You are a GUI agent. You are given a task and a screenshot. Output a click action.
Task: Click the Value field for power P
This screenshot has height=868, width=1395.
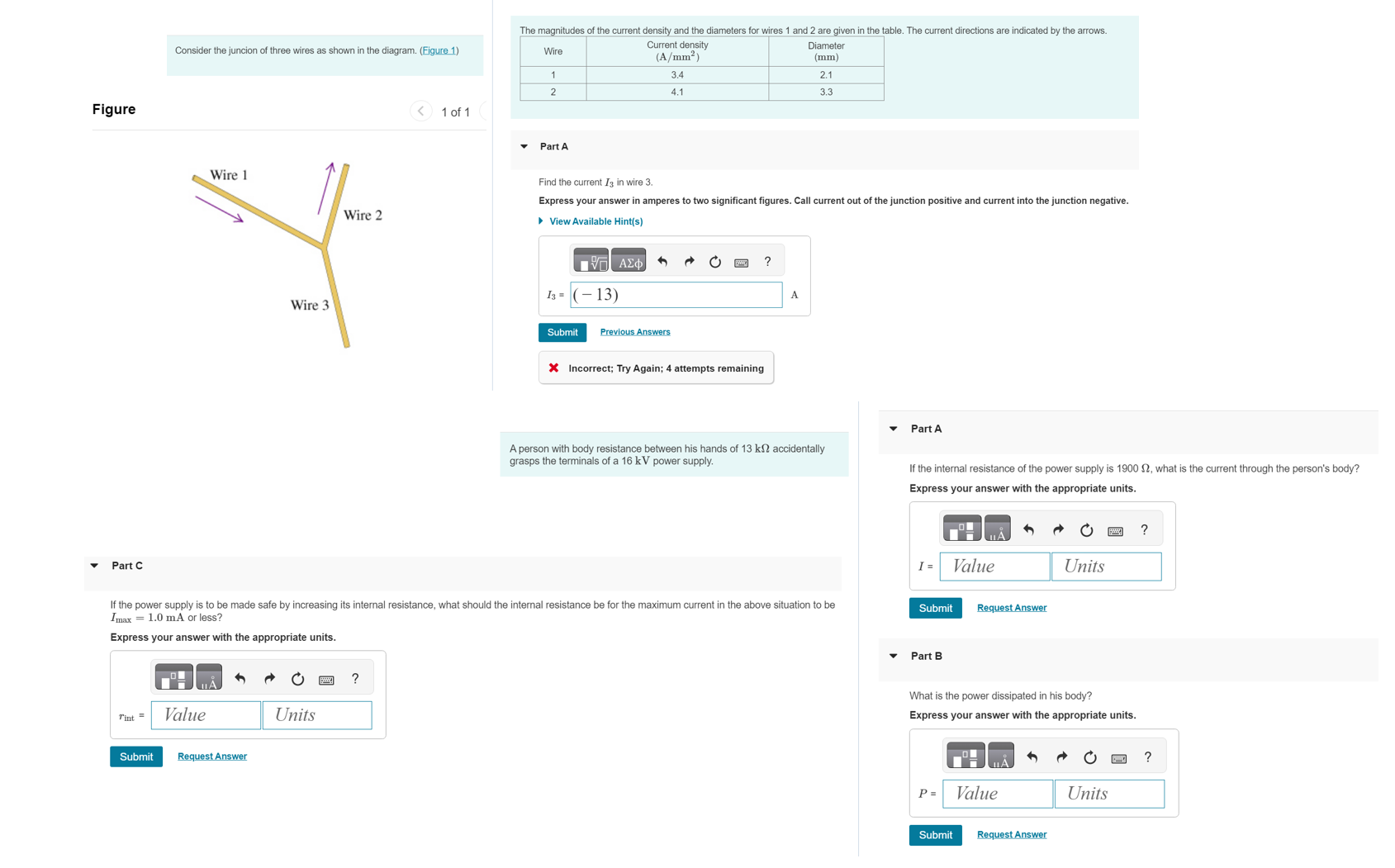(998, 794)
